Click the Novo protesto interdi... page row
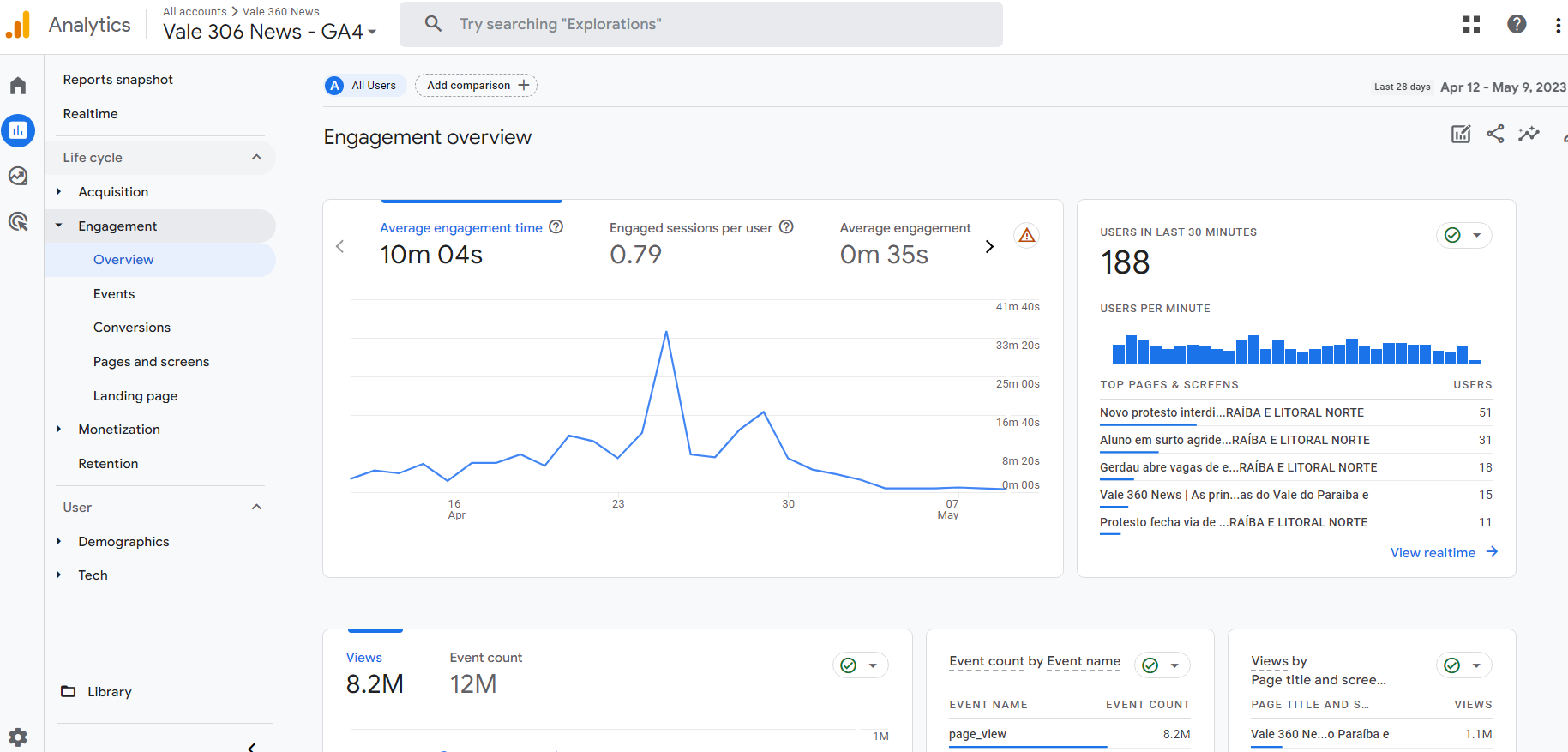This screenshot has width=1568, height=752. pos(1296,413)
